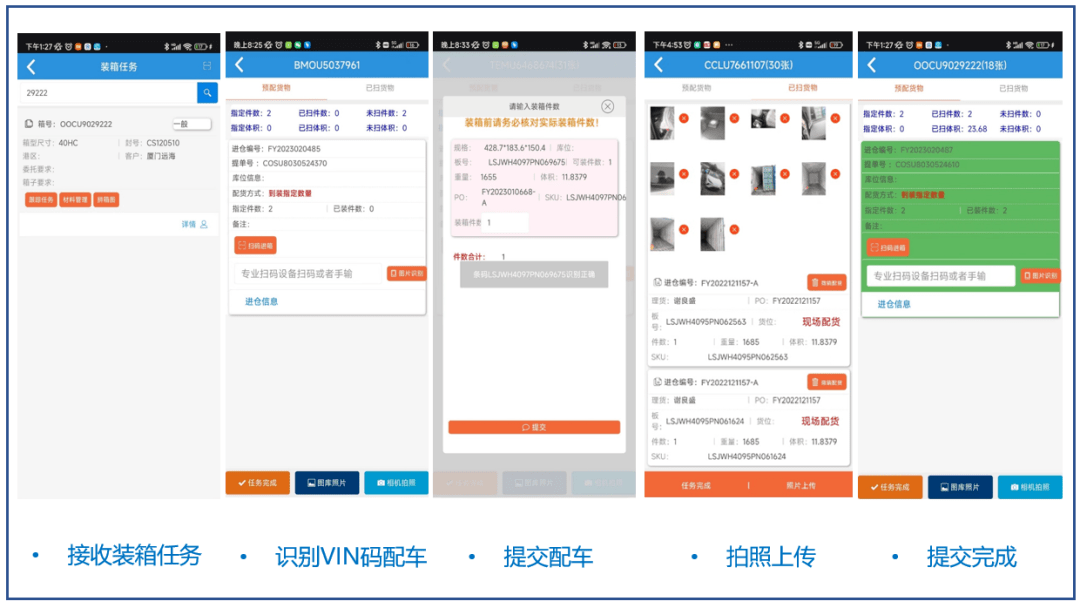This screenshot has width=1080, height=608.
Task: Click gray 条码LSJWH4097PN069675识别正确 bar
Action: pos(534,274)
